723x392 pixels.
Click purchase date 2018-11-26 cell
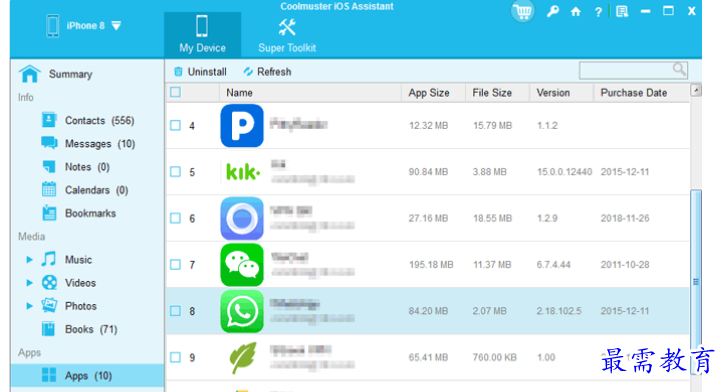click(x=625, y=218)
